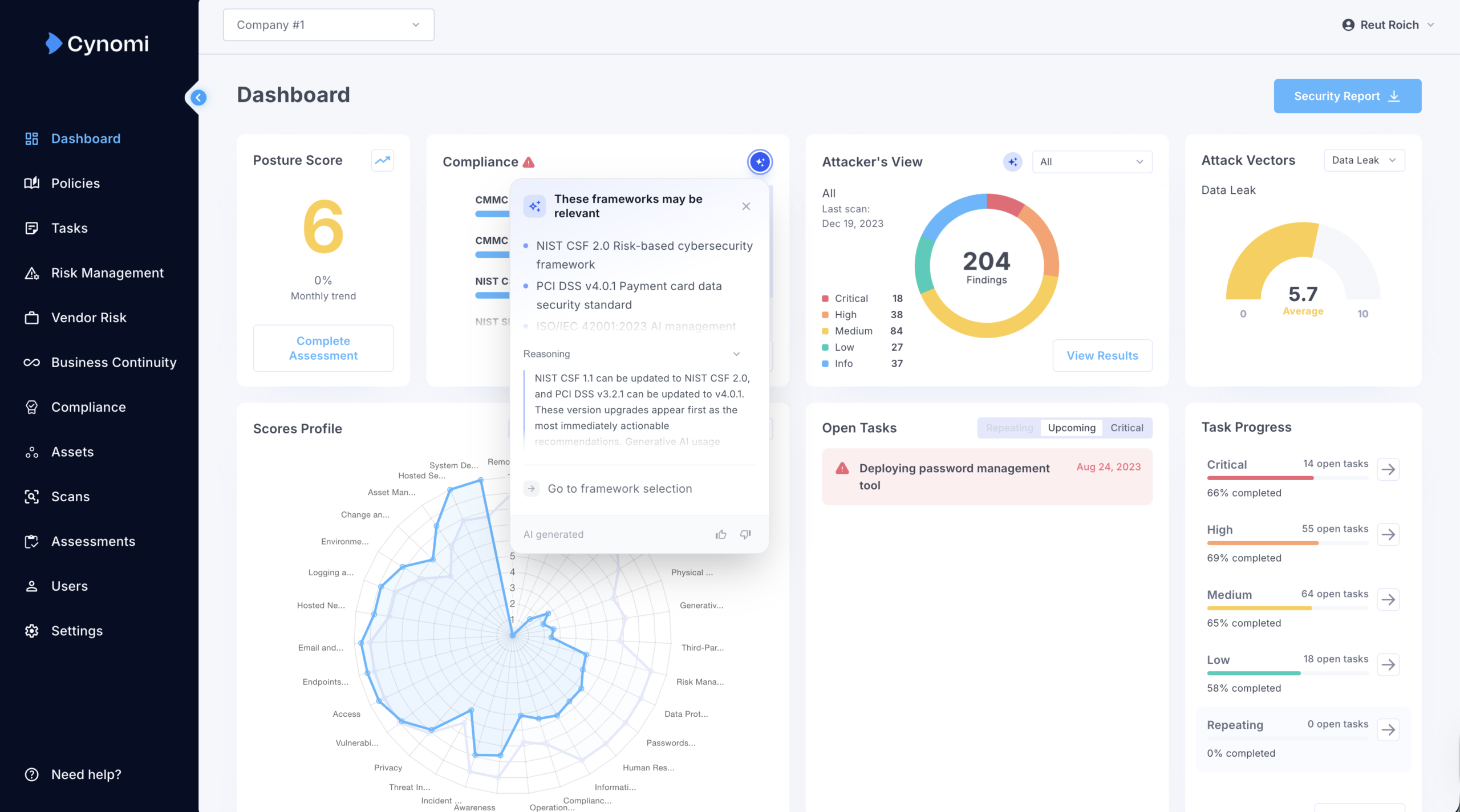Screen dimensions: 1460x812
Task: Open Low tasks via arrow button
Action: [1388, 665]
